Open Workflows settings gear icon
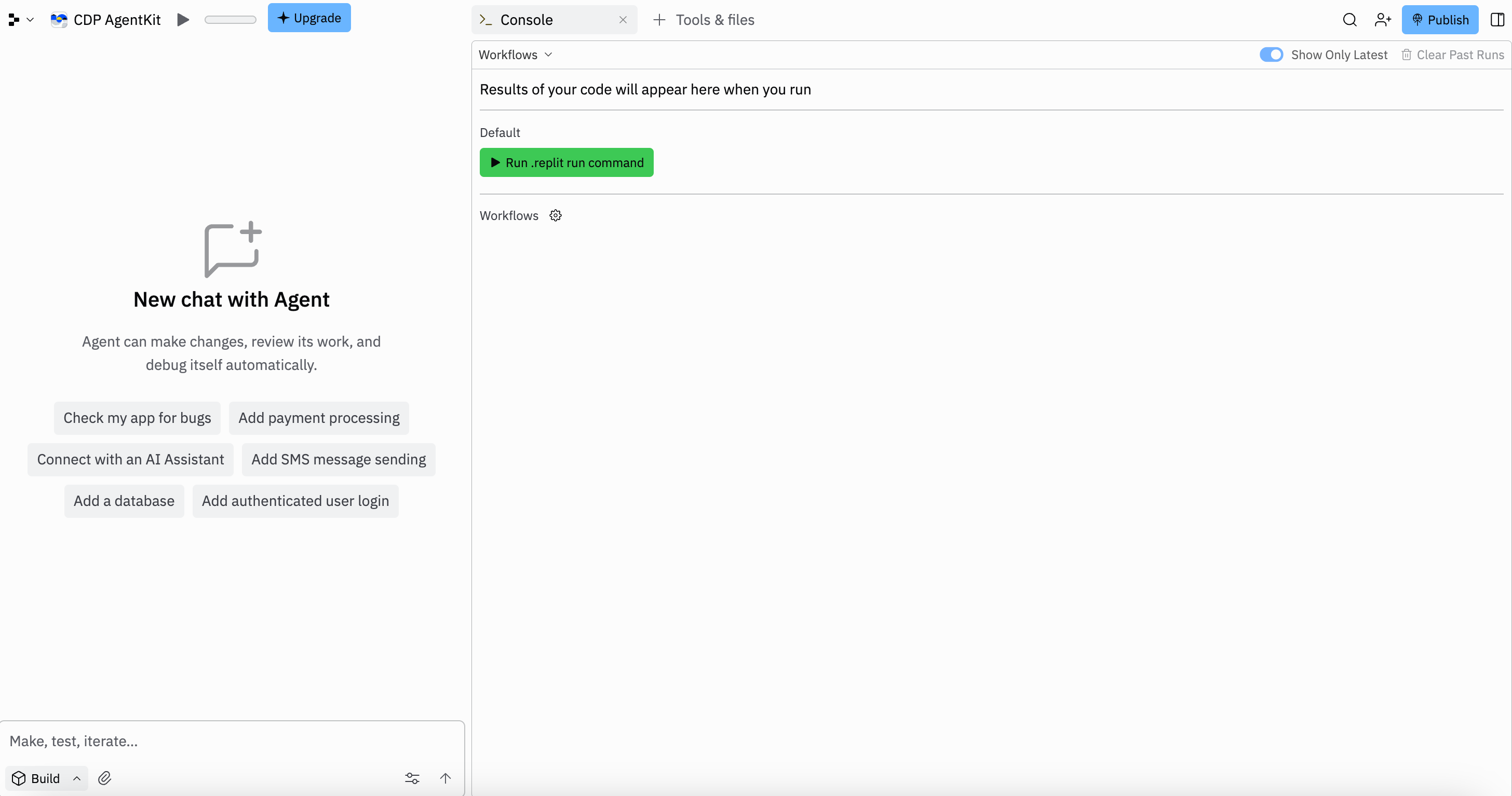The width and height of the screenshot is (1512, 796). pyautogui.click(x=555, y=215)
